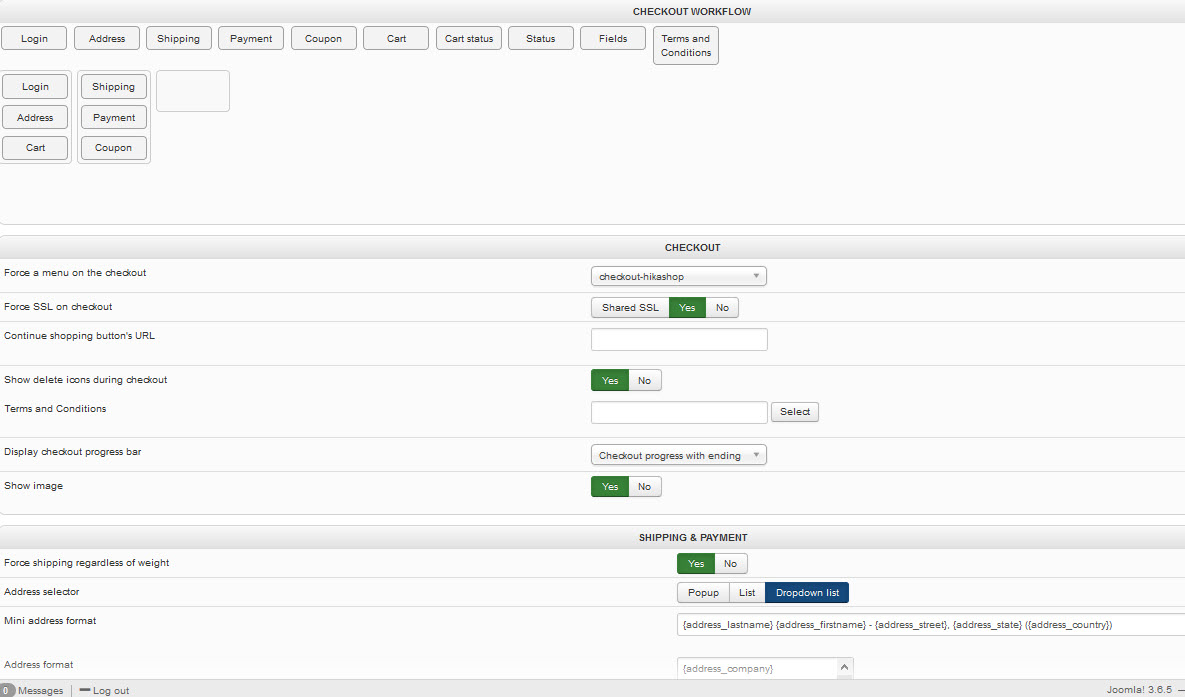Click the 'Force SSL on checkout' label
Image resolution: width=1185 pixels, height=697 pixels.
click(x=58, y=307)
